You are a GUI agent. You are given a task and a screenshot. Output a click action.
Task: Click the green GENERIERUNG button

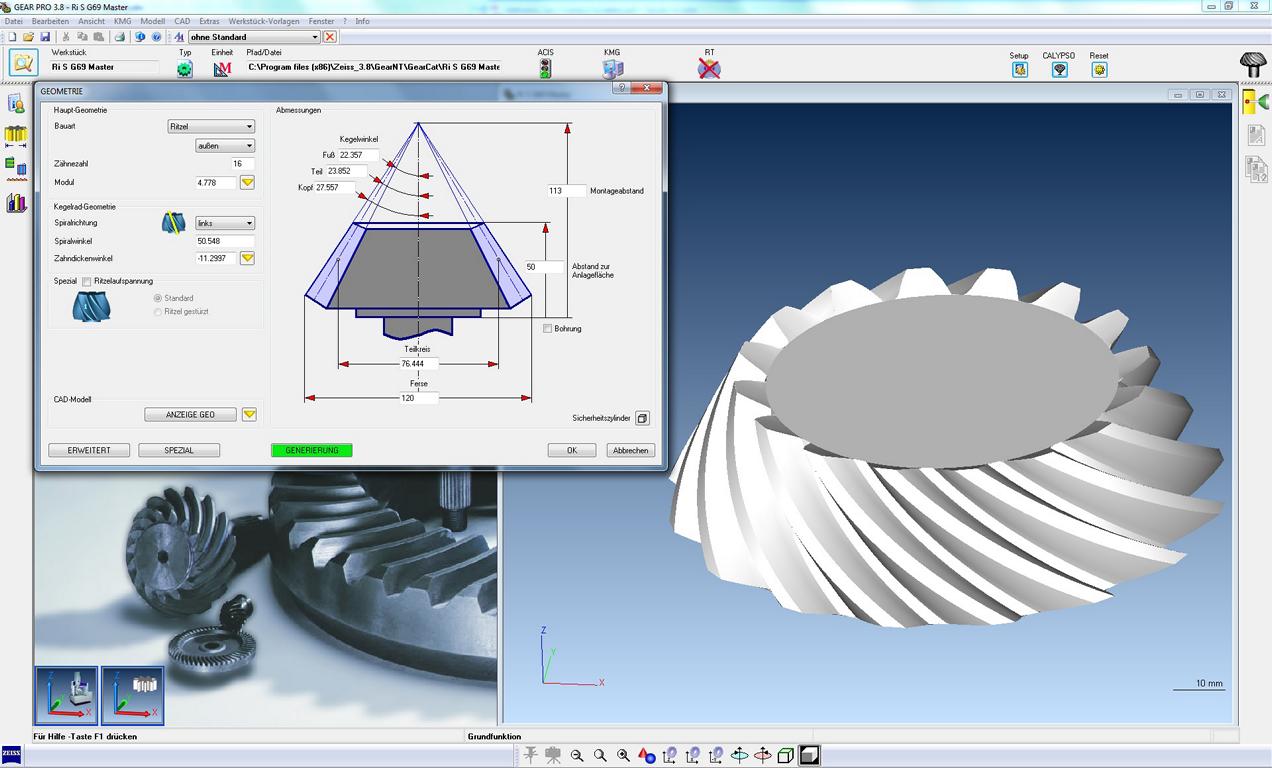coord(312,451)
